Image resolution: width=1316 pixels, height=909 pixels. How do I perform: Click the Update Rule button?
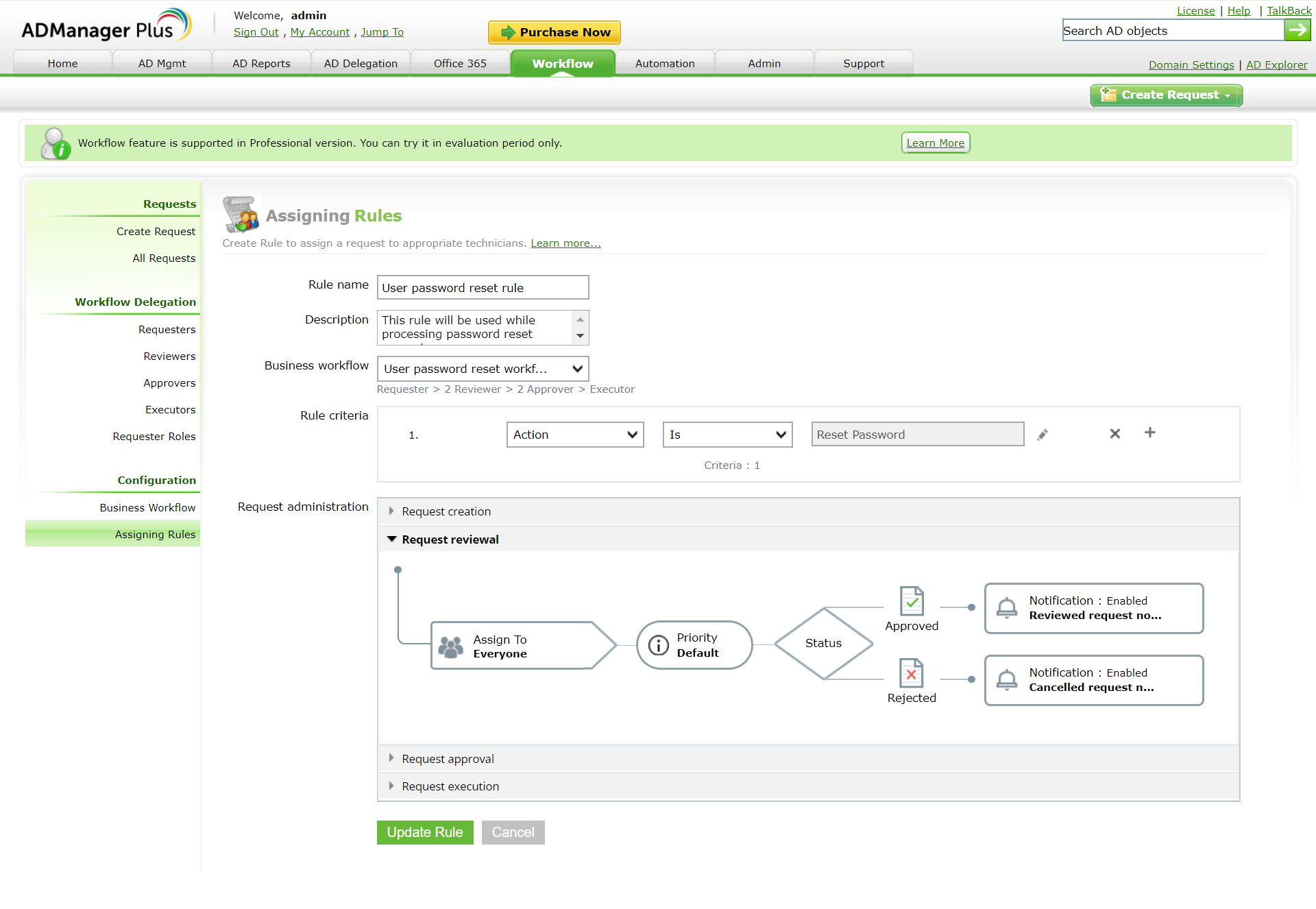pyautogui.click(x=424, y=832)
